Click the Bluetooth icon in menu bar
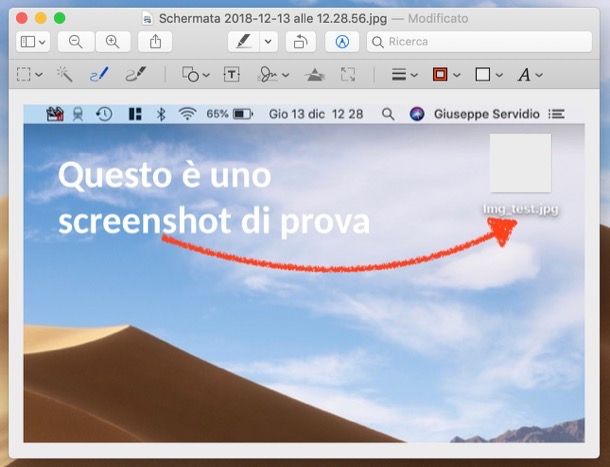The height and width of the screenshot is (467, 610). (161, 114)
